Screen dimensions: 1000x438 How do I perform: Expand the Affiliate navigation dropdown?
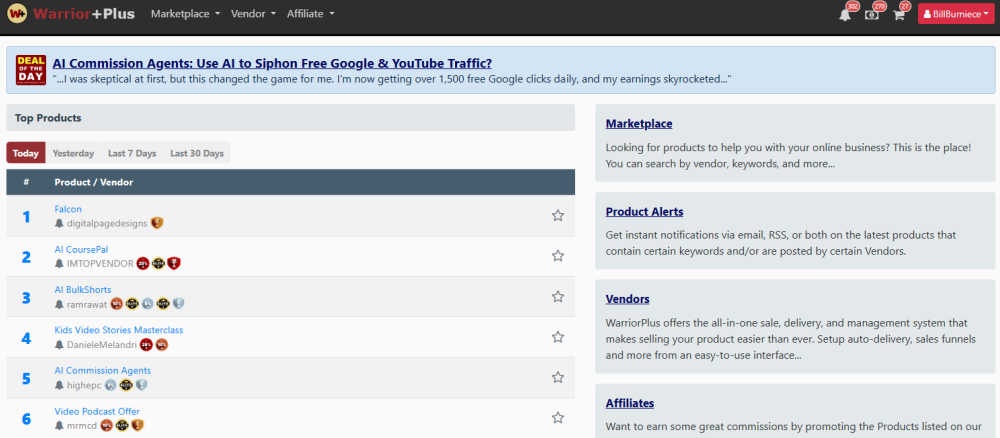pyautogui.click(x=311, y=13)
